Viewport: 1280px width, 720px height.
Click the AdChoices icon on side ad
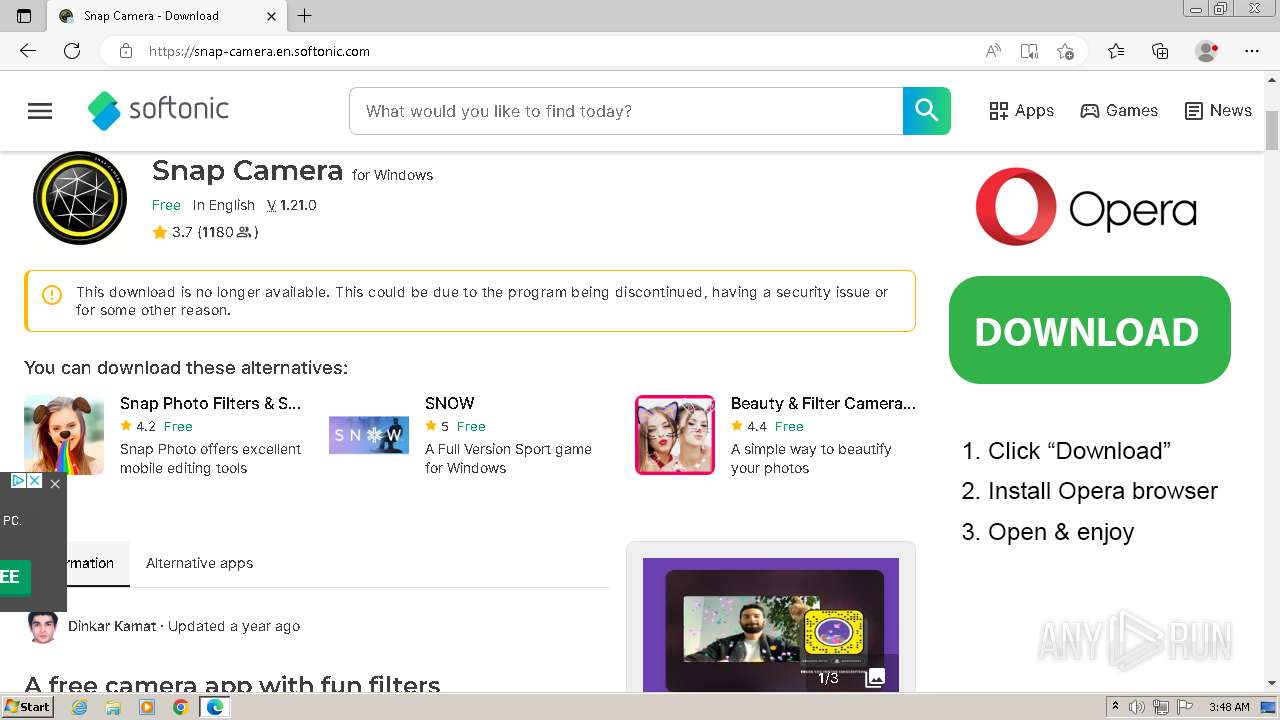pos(18,481)
